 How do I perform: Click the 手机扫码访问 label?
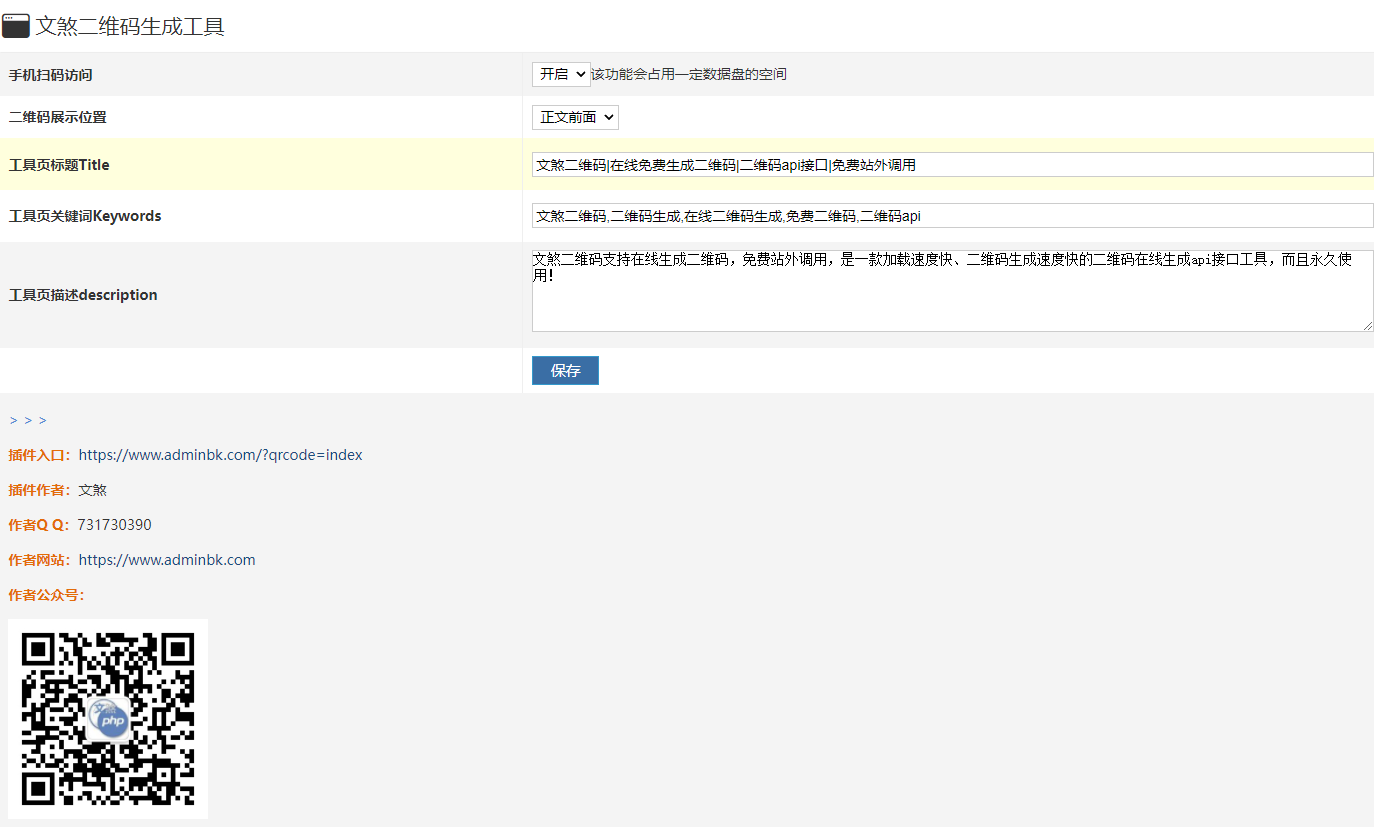pyautogui.click(x=50, y=75)
